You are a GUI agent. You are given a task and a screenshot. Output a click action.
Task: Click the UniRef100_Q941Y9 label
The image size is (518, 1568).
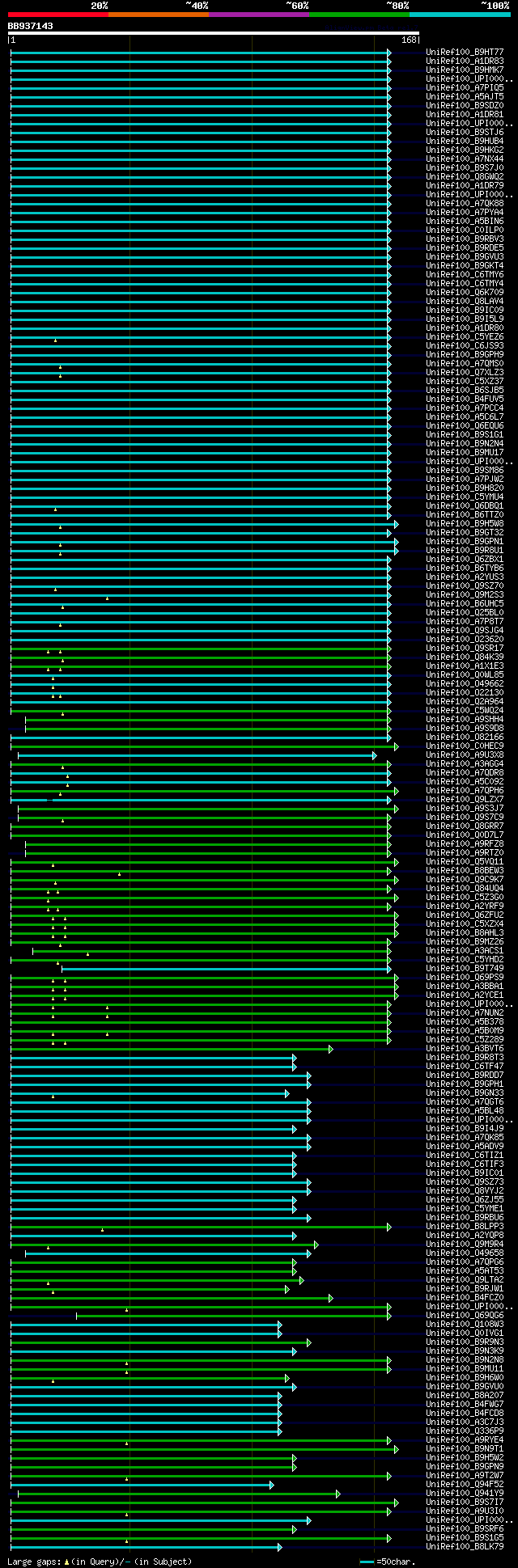[x=465, y=1494]
